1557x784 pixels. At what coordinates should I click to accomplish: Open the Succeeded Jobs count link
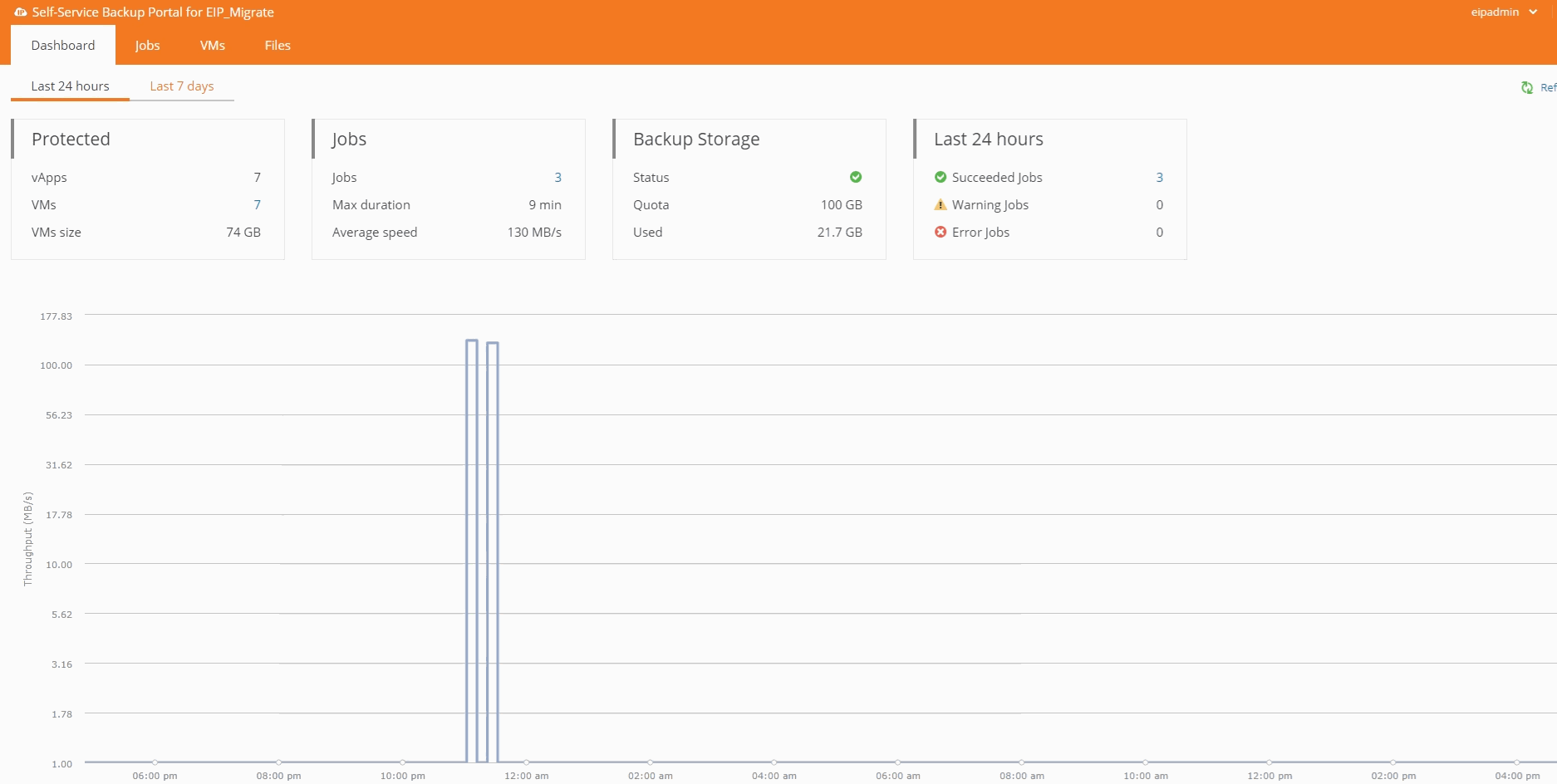coord(1159,178)
